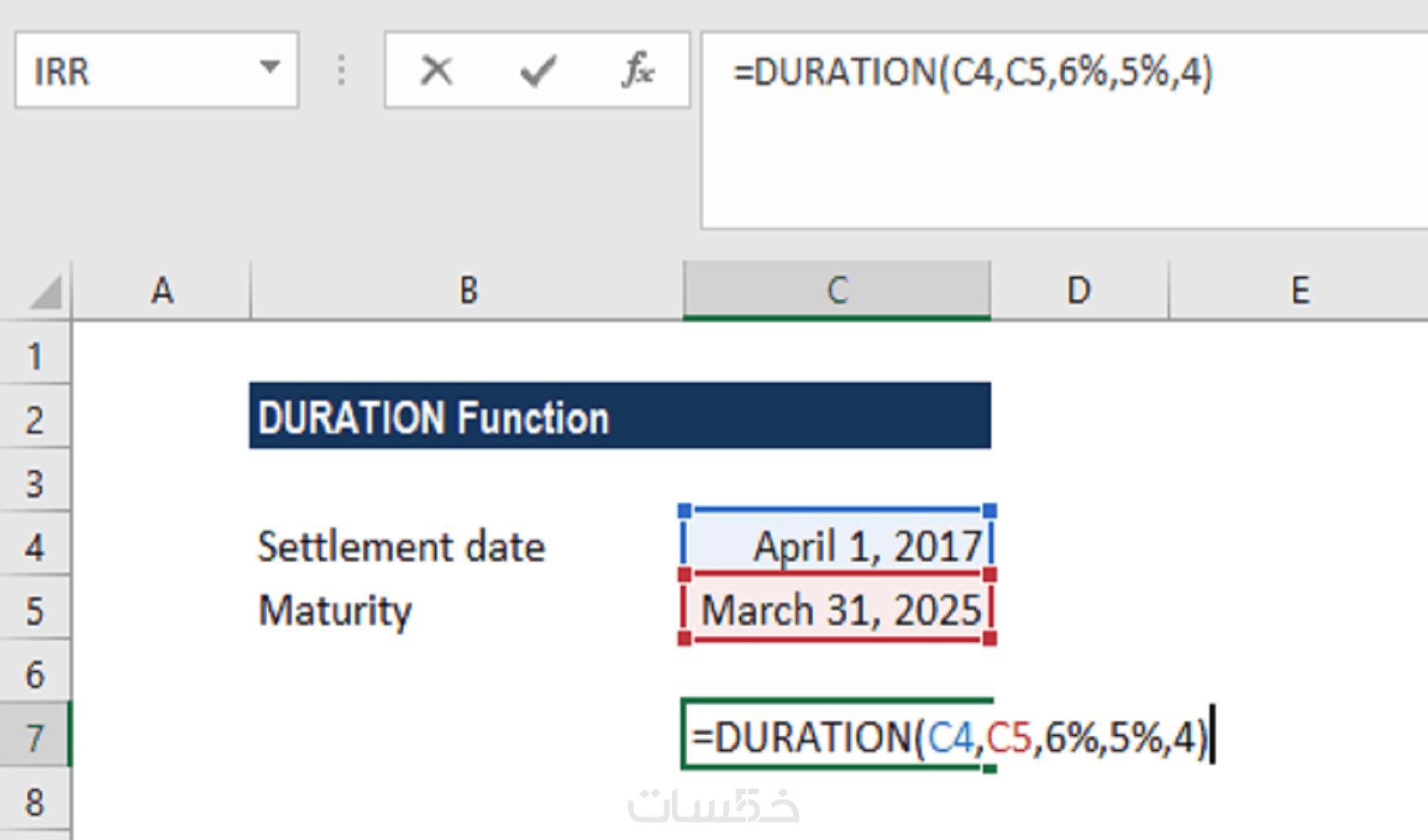This screenshot has height=840, width=1428.
Task: Select column A header
Action: click(x=161, y=291)
